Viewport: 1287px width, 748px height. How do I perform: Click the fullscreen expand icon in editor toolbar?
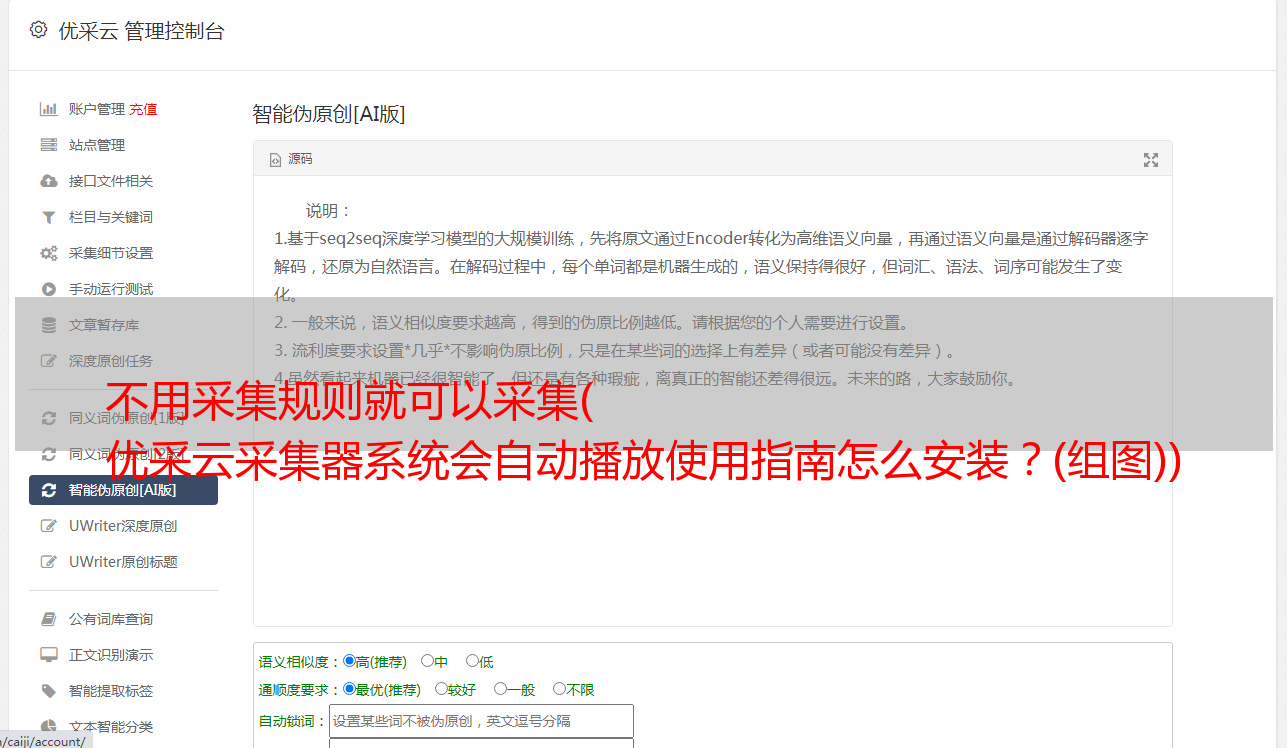1151,160
